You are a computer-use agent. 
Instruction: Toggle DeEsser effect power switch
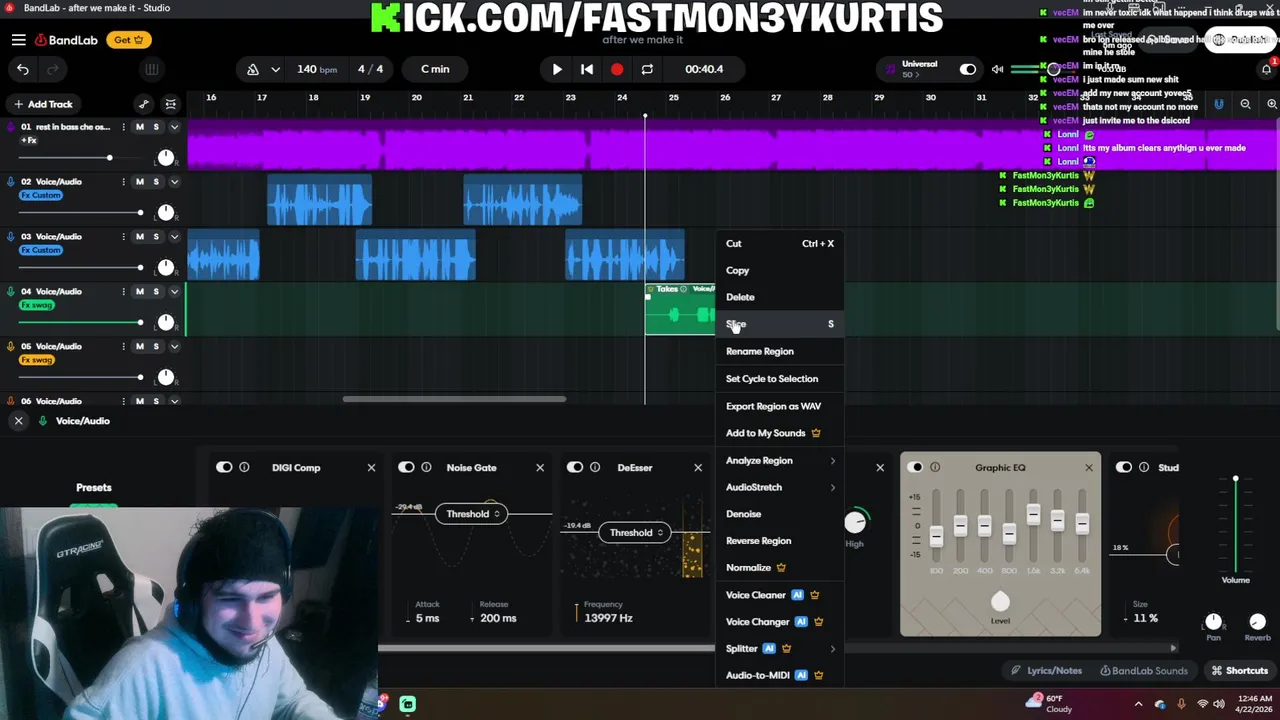[575, 467]
